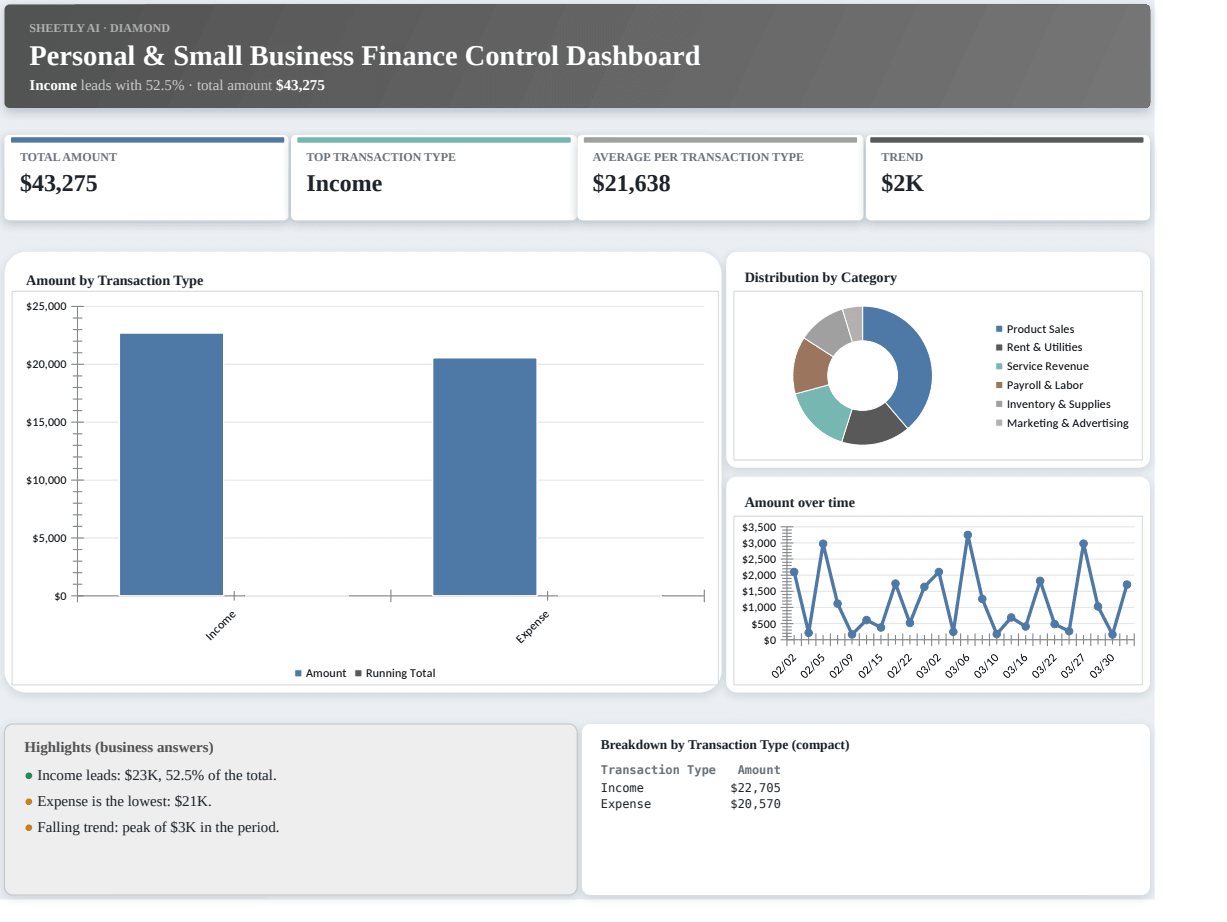The image size is (1227, 922).
Task: Click the 02/02 date label
Action: (x=784, y=666)
